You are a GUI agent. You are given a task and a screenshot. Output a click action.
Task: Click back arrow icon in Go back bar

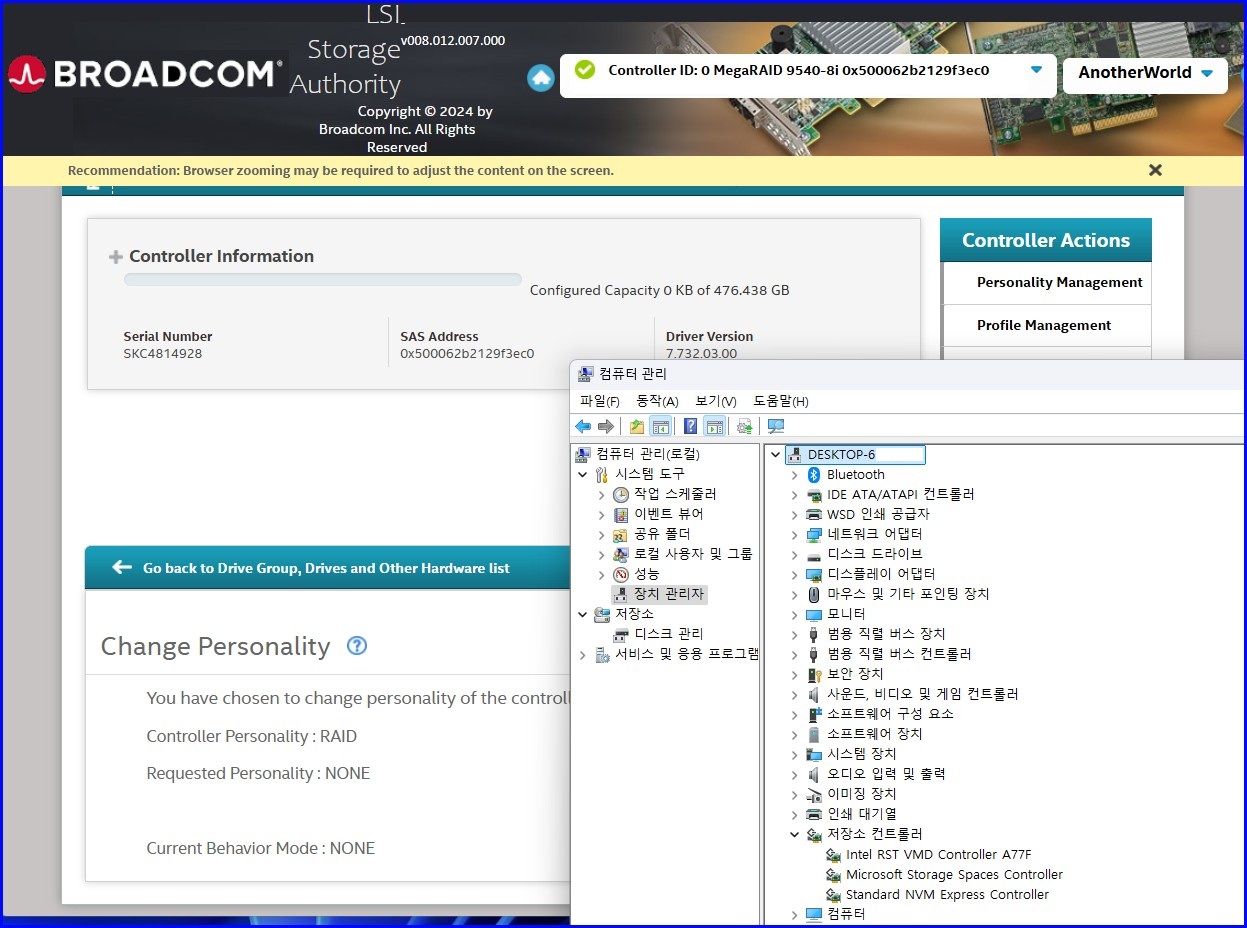tap(122, 567)
